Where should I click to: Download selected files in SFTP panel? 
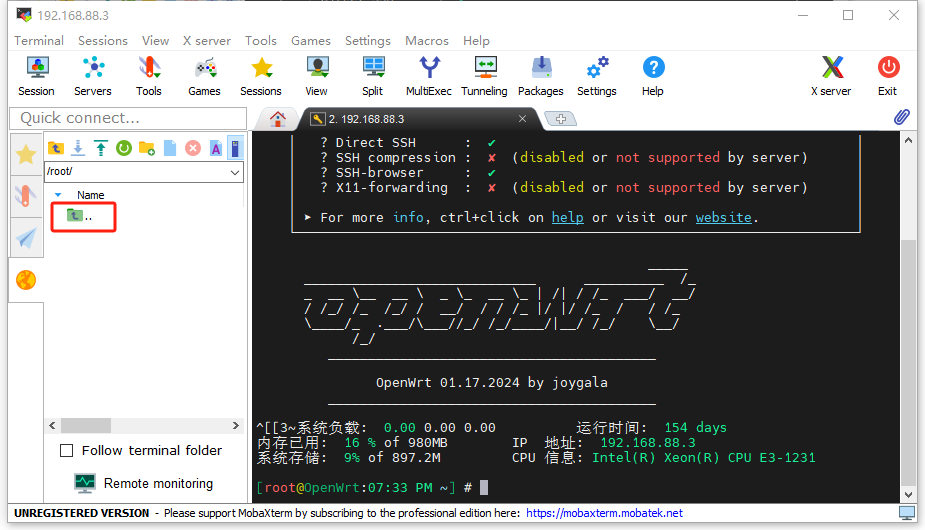(x=78, y=148)
